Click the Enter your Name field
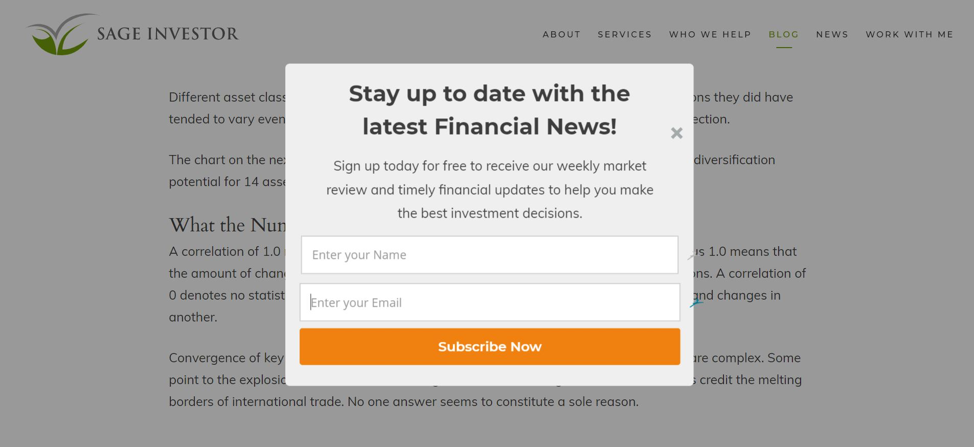974x447 pixels. click(489, 255)
